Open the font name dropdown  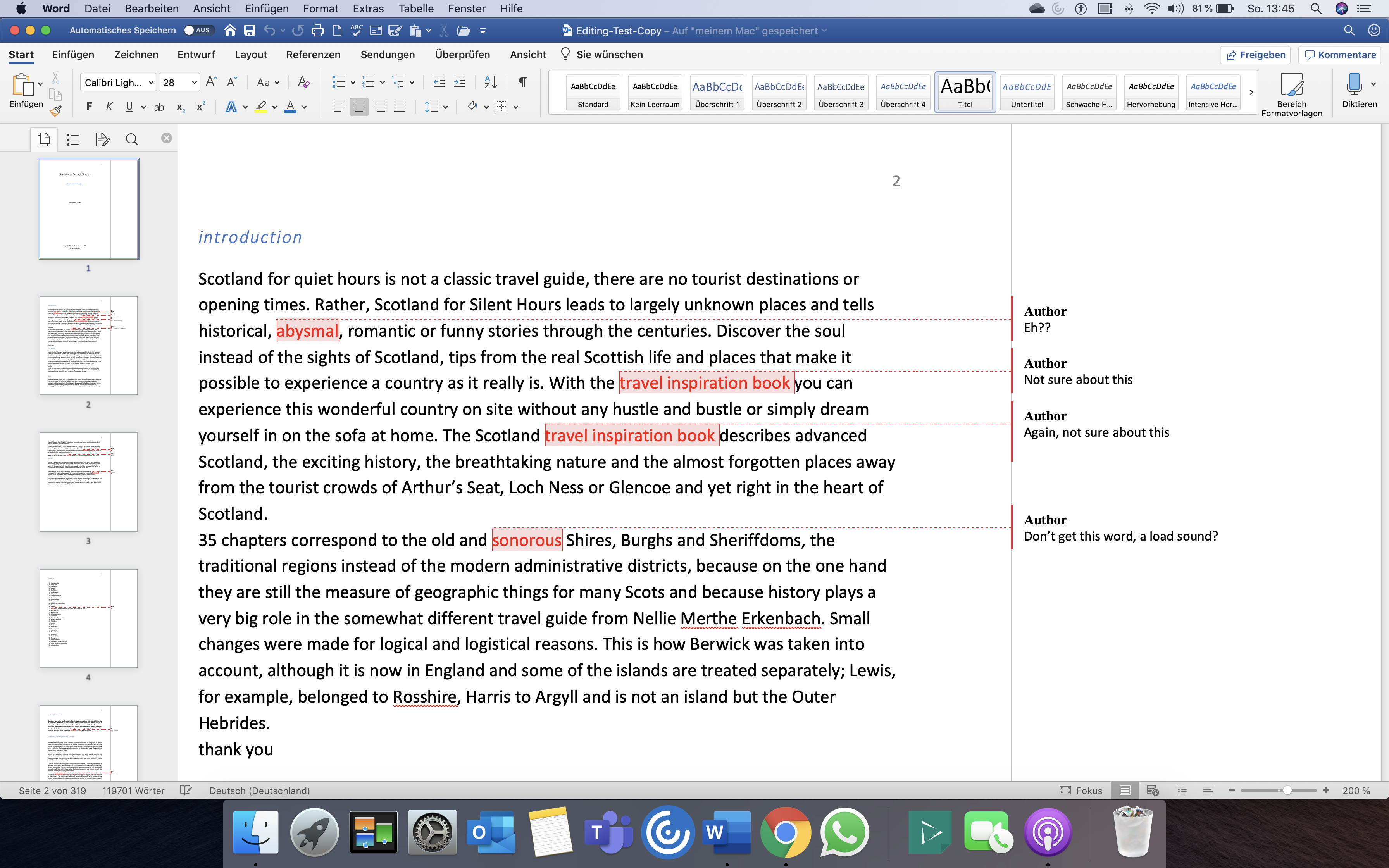point(151,82)
